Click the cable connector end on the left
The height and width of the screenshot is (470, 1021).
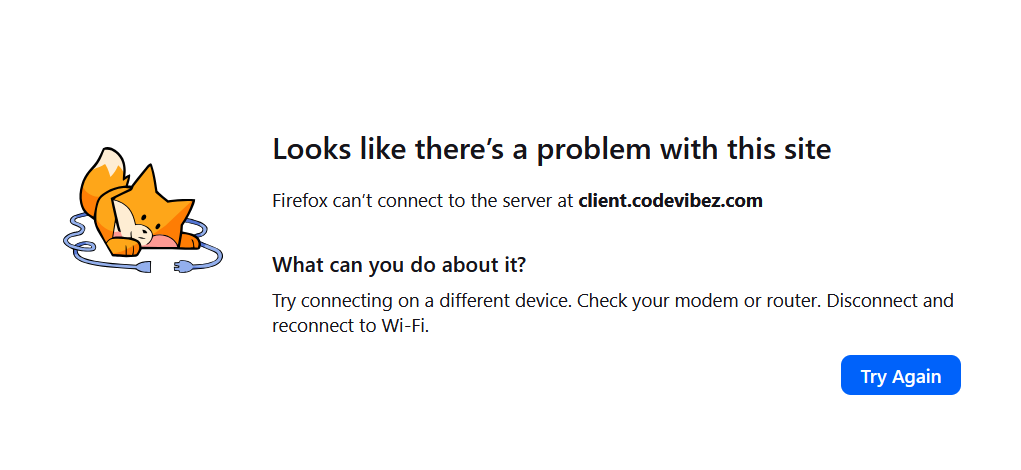tap(146, 267)
